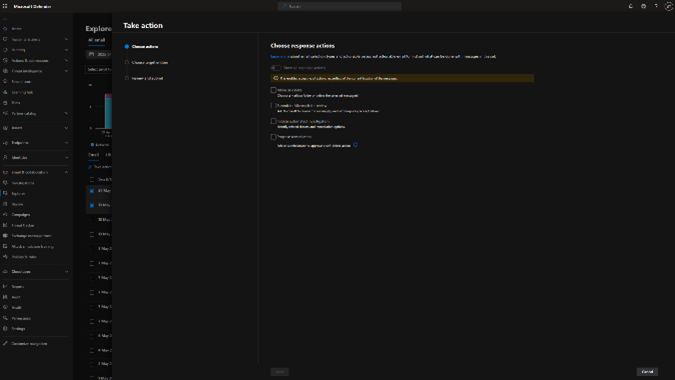Click the Settings gear in the sidebar
Viewport: 675px width, 380px height.
(5, 328)
